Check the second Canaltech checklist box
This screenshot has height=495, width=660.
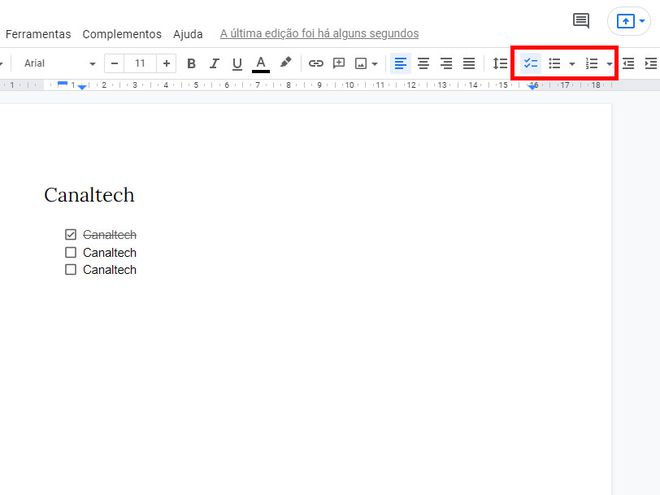coord(71,252)
